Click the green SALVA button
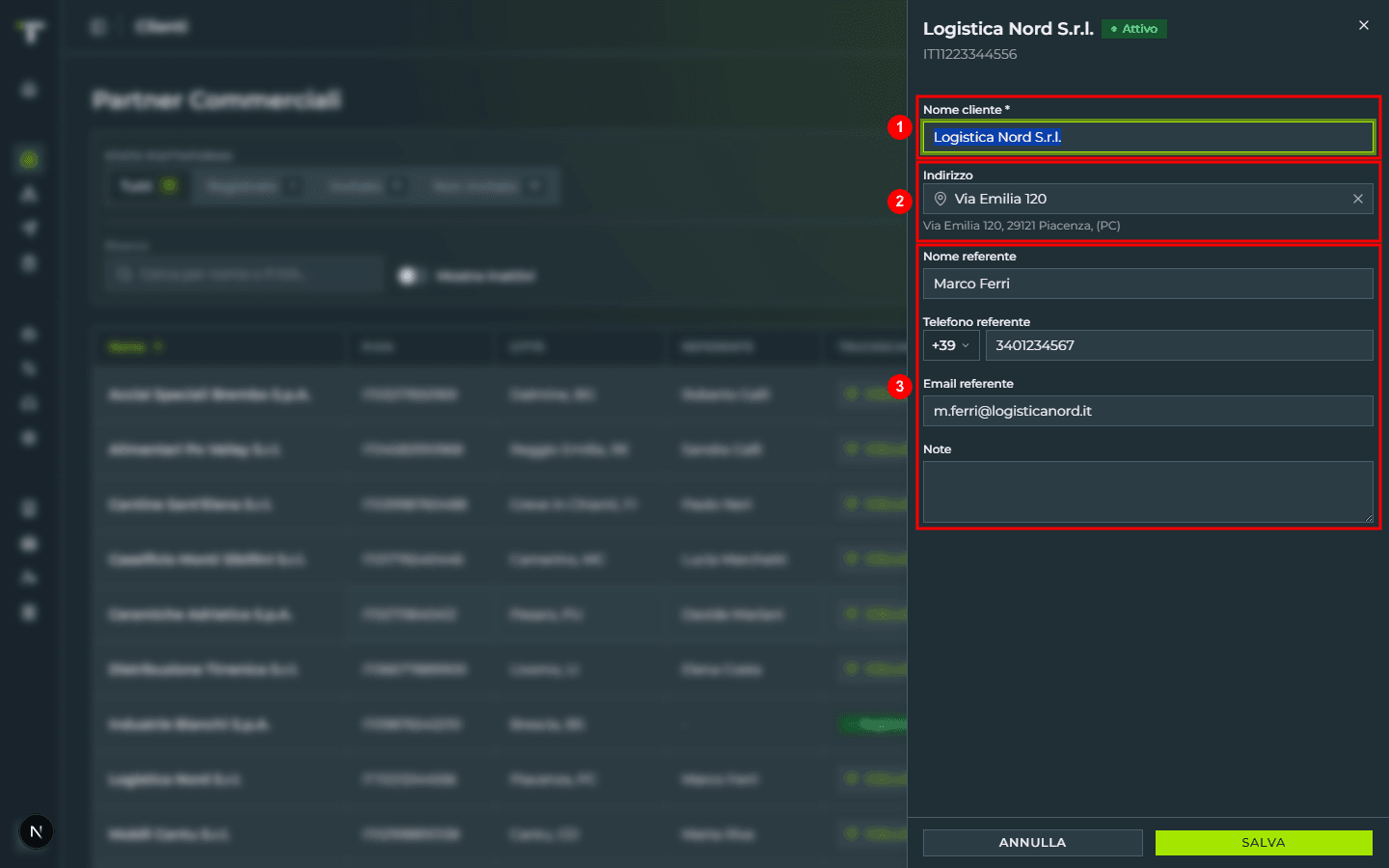 click(1264, 842)
